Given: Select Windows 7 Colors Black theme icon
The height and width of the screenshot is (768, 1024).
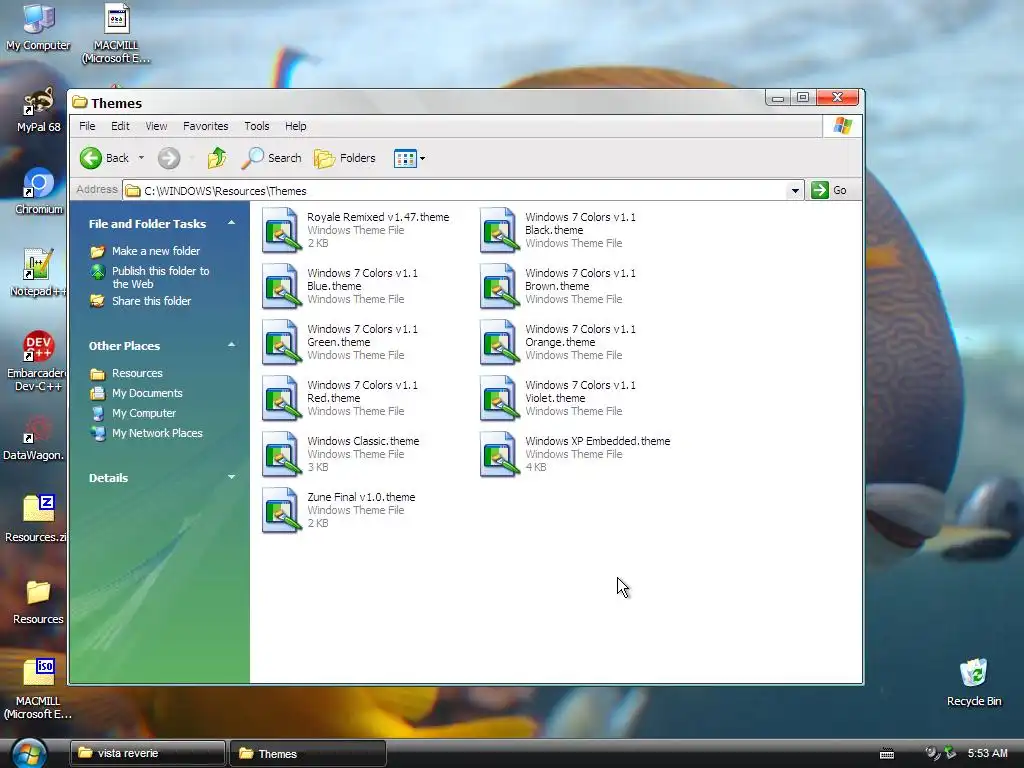Looking at the screenshot, I should 499,230.
